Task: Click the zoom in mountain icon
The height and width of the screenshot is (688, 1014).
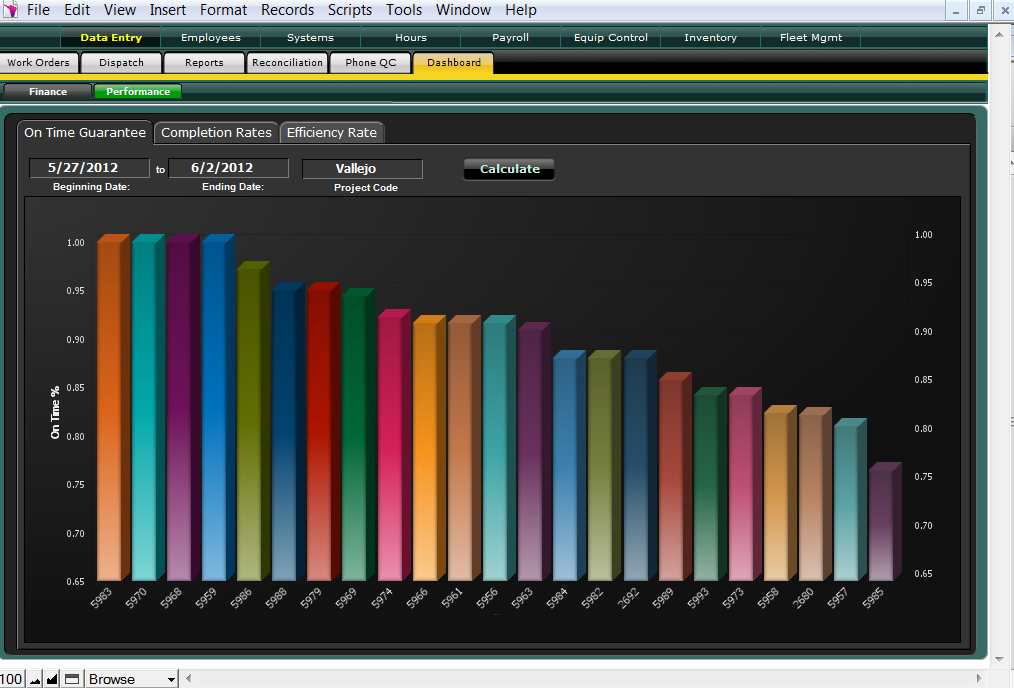Action: [x=53, y=679]
